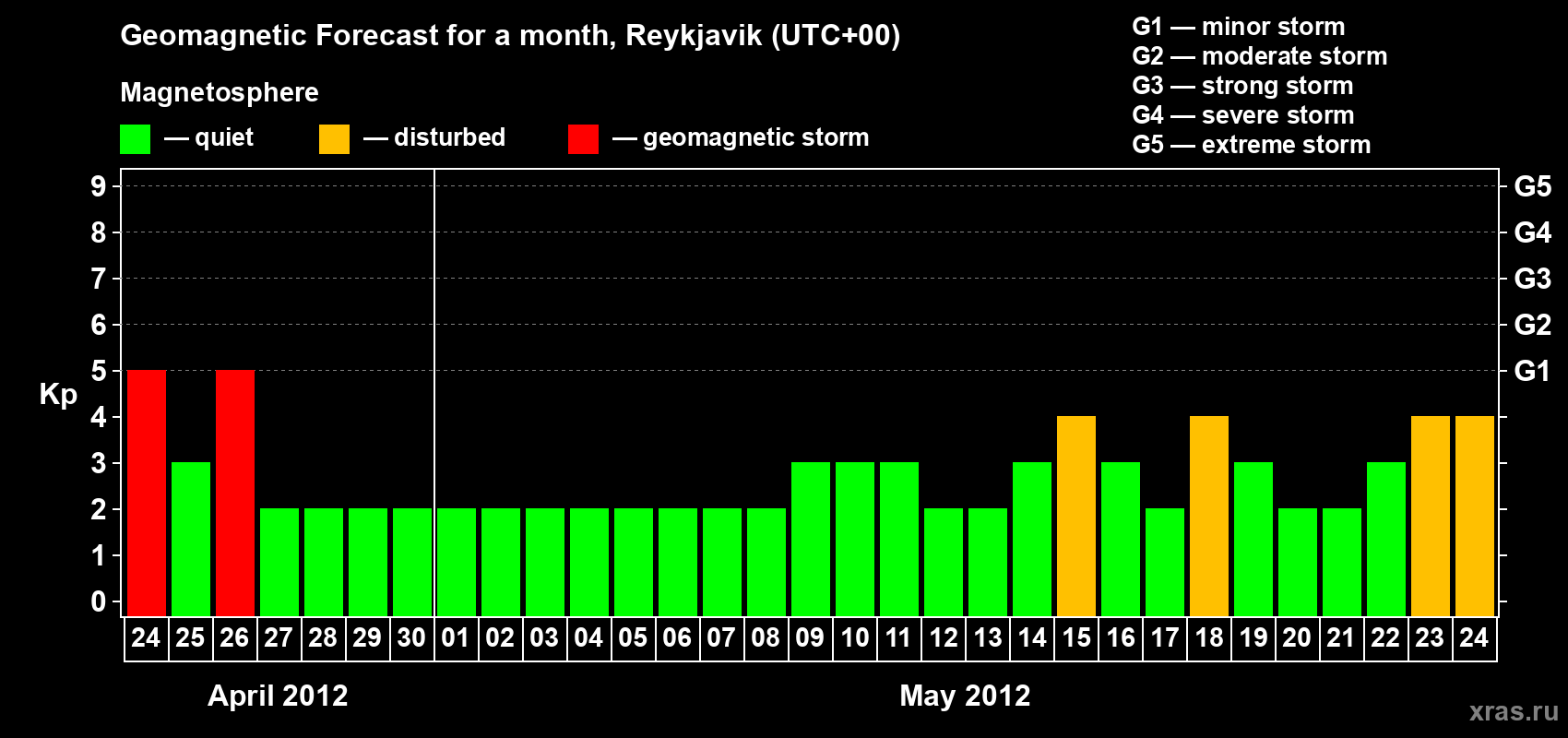The image size is (1568, 738).
Task: Click the G5 label on right axis
Action: click(x=1533, y=186)
